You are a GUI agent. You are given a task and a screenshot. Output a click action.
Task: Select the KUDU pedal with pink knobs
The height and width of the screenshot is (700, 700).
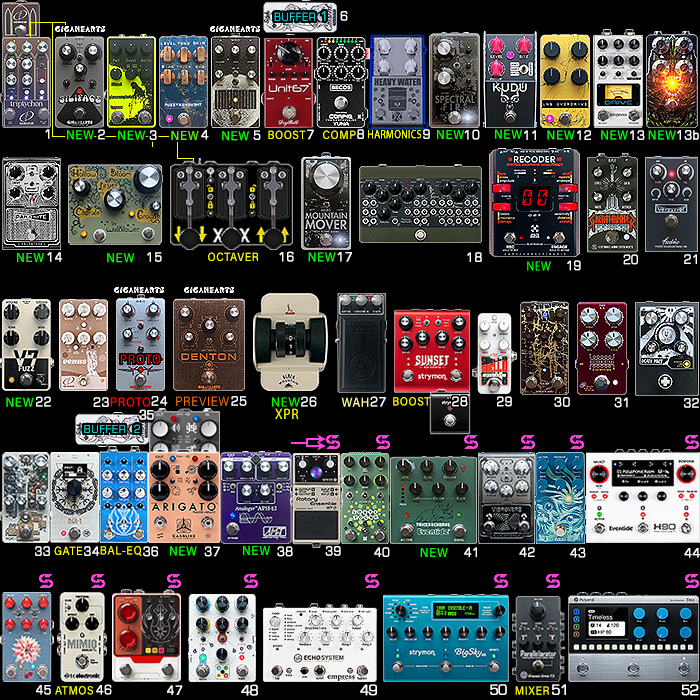click(510, 80)
